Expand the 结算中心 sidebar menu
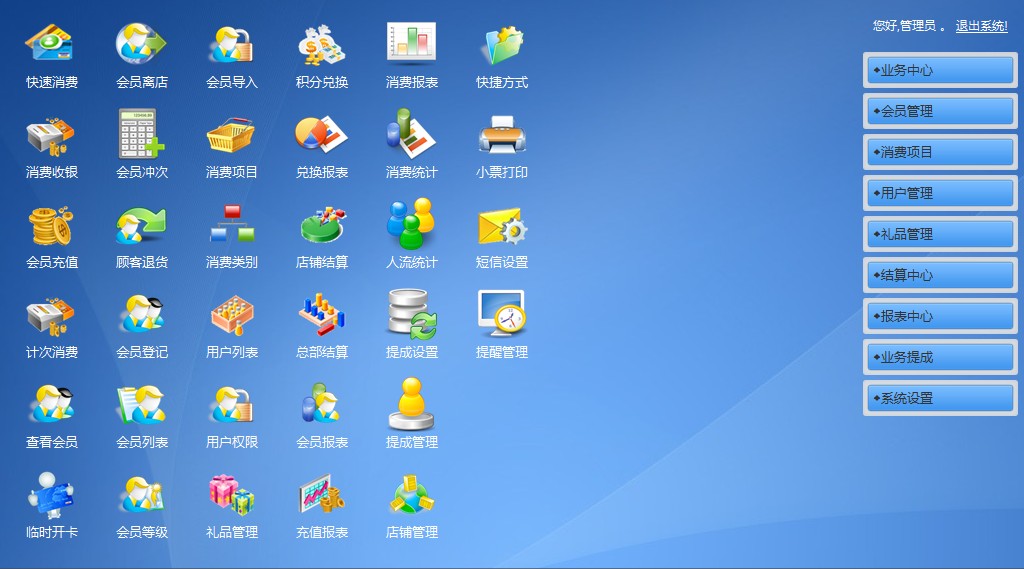 940,275
